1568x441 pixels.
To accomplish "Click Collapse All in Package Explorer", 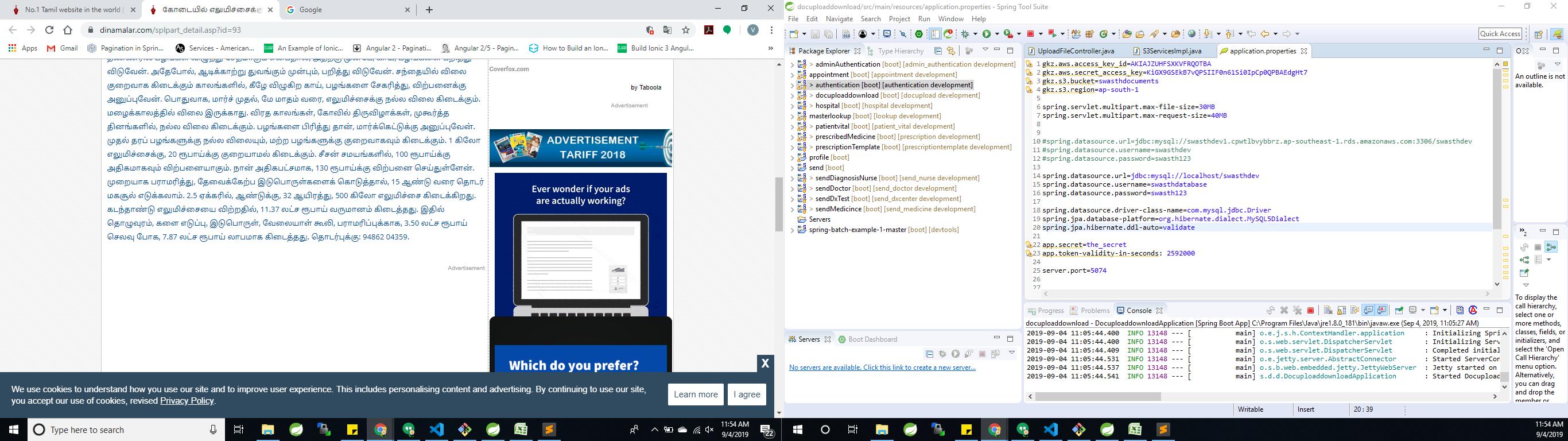I will pos(938,51).
